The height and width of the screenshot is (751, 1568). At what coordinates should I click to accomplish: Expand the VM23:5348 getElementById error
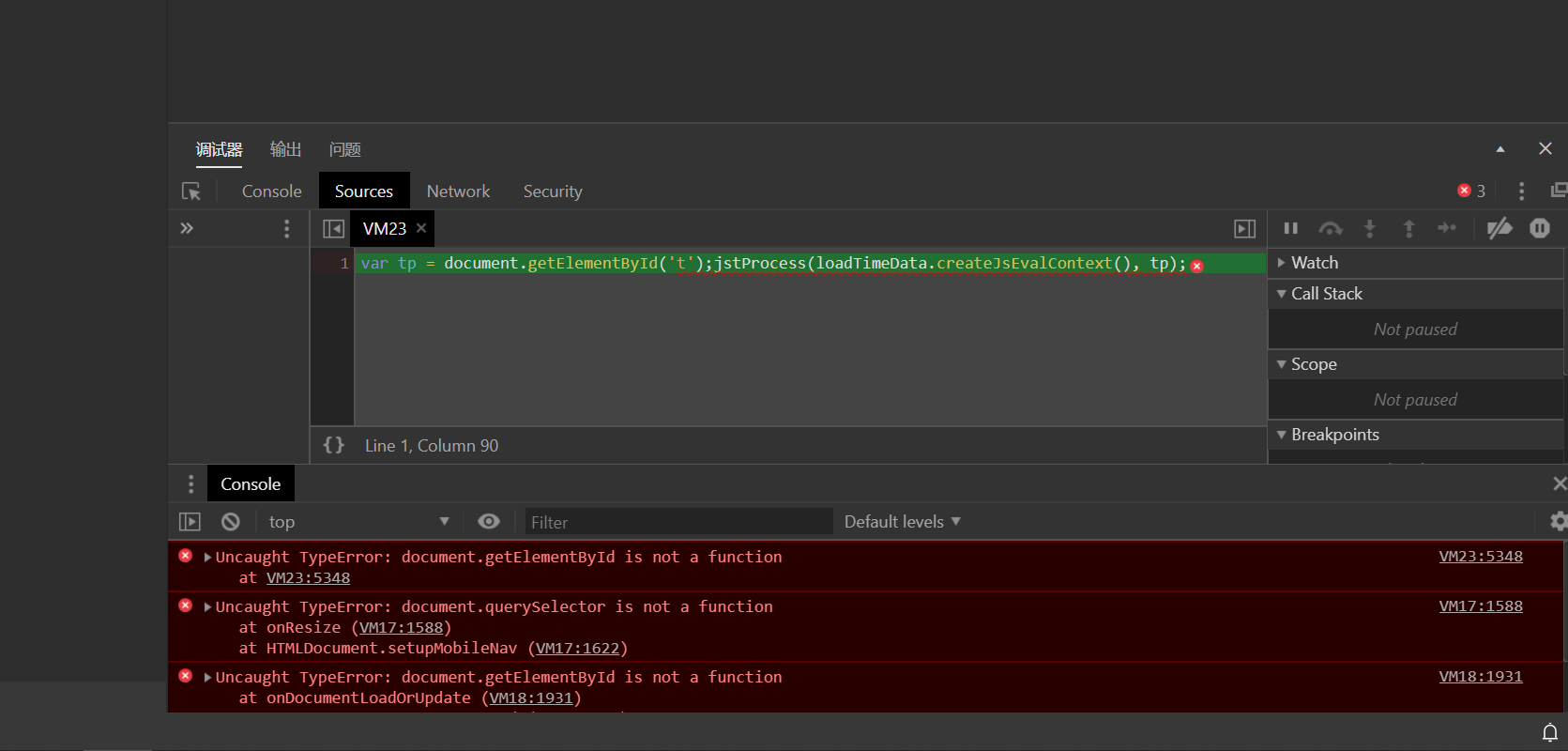coord(207,558)
